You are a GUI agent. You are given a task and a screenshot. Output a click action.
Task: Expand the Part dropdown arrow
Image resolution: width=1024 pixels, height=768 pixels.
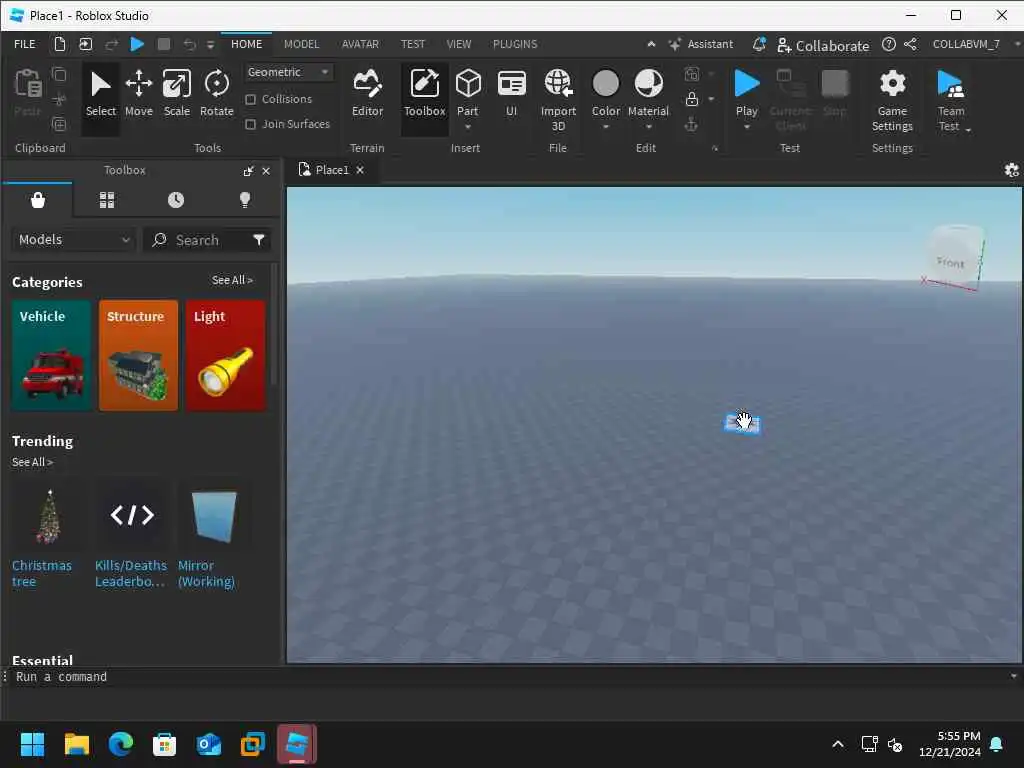tap(468, 127)
